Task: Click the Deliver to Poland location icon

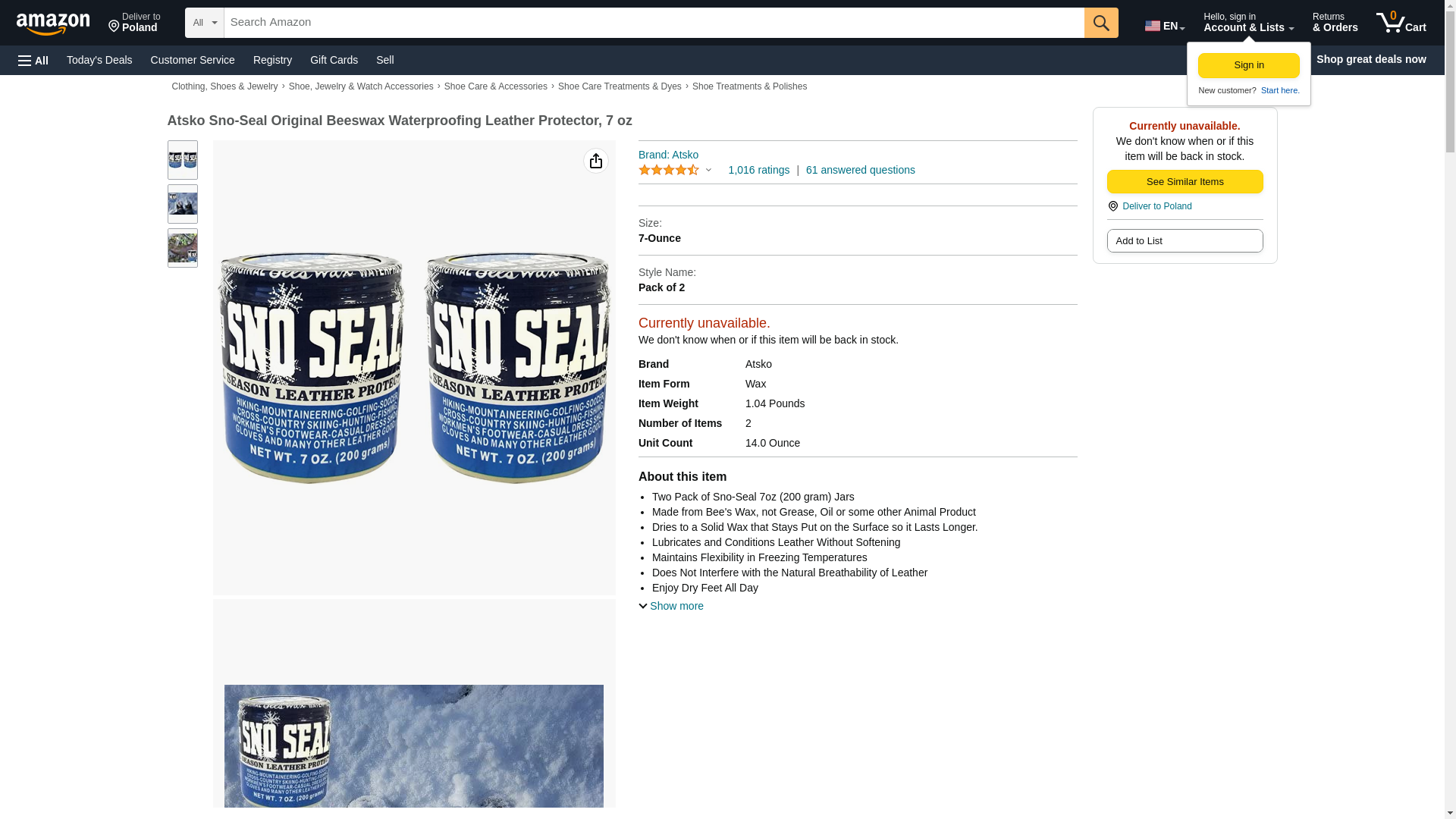Action: point(1112,206)
